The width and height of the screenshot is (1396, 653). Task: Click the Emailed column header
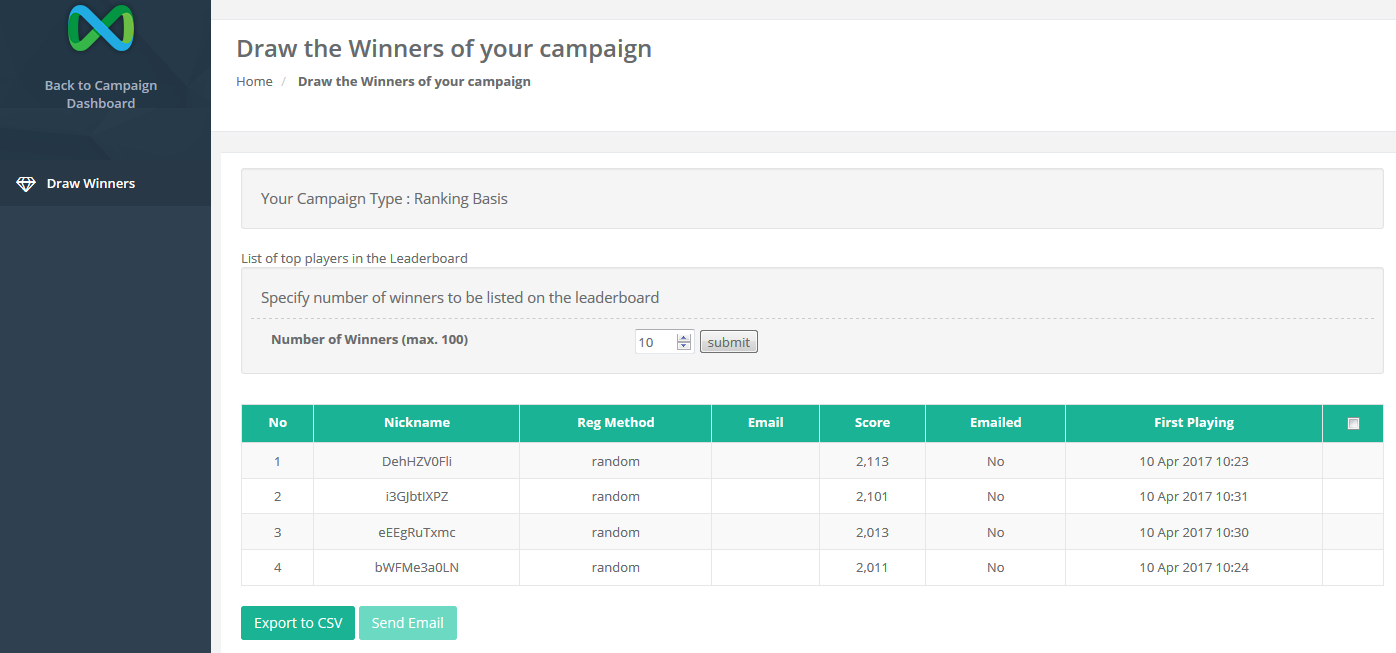pos(995,423)
